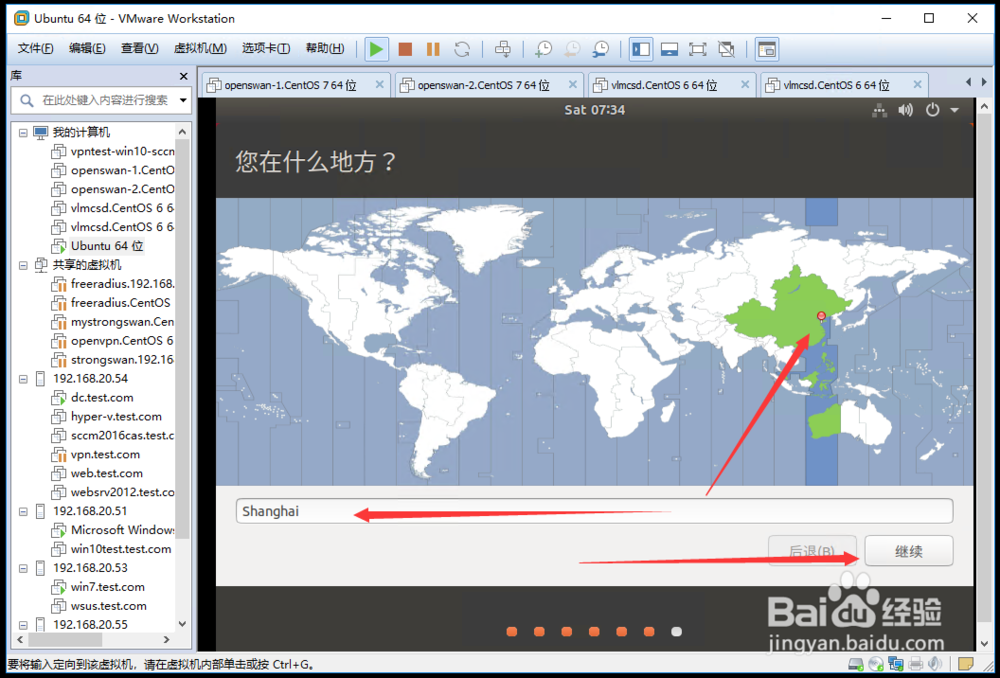Click Ubuntu top bar power icon
This screenshot has height=678, width=1000.
pyautogui.click(x=932, y=110)
